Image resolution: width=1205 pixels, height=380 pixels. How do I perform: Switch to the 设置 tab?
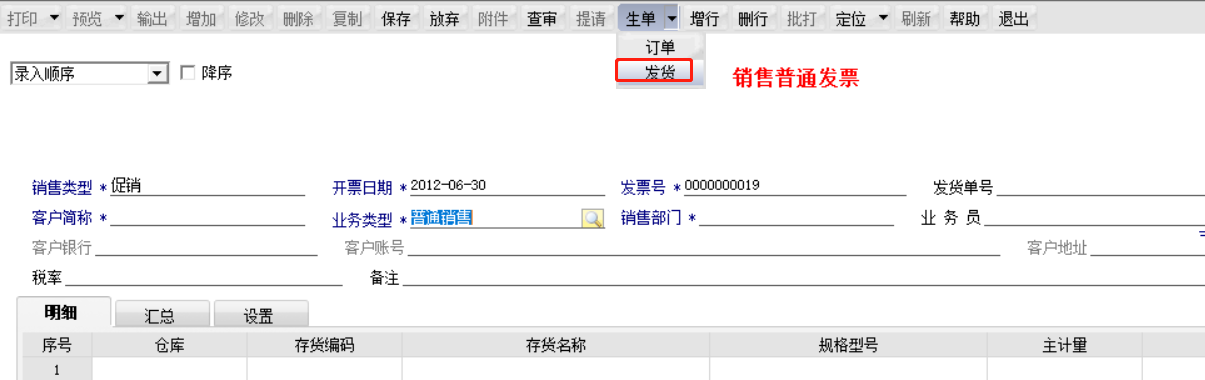pyautogui.click(x=260, y=315)
